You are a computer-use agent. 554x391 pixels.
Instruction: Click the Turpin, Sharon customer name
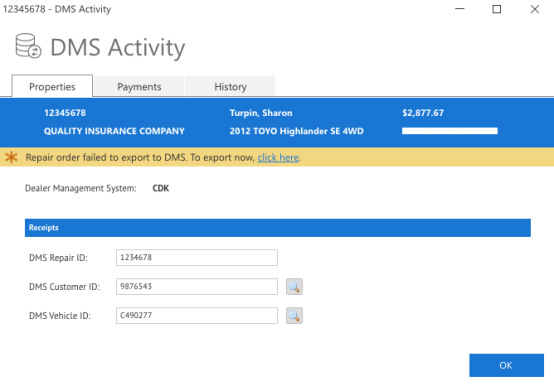261,113
